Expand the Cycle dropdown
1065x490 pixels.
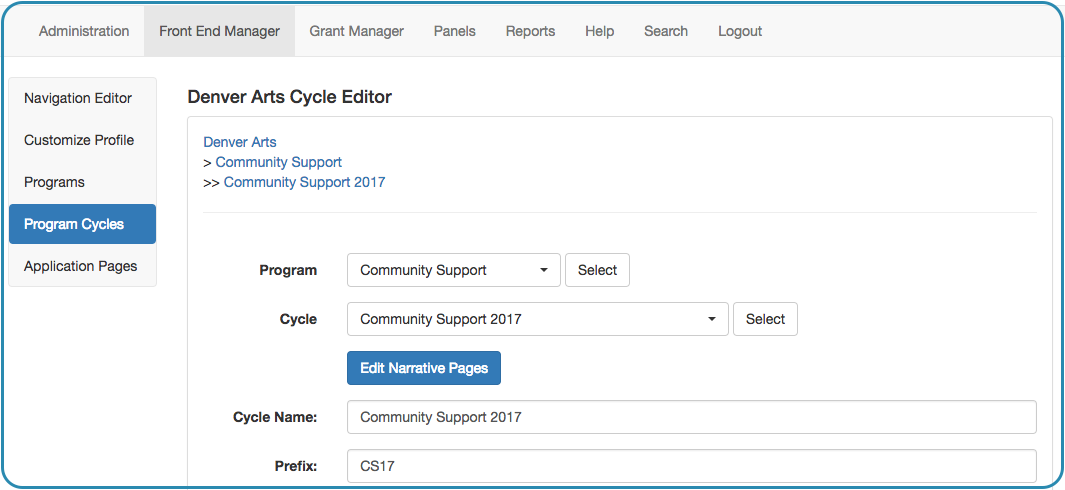[x=538, y=319]
